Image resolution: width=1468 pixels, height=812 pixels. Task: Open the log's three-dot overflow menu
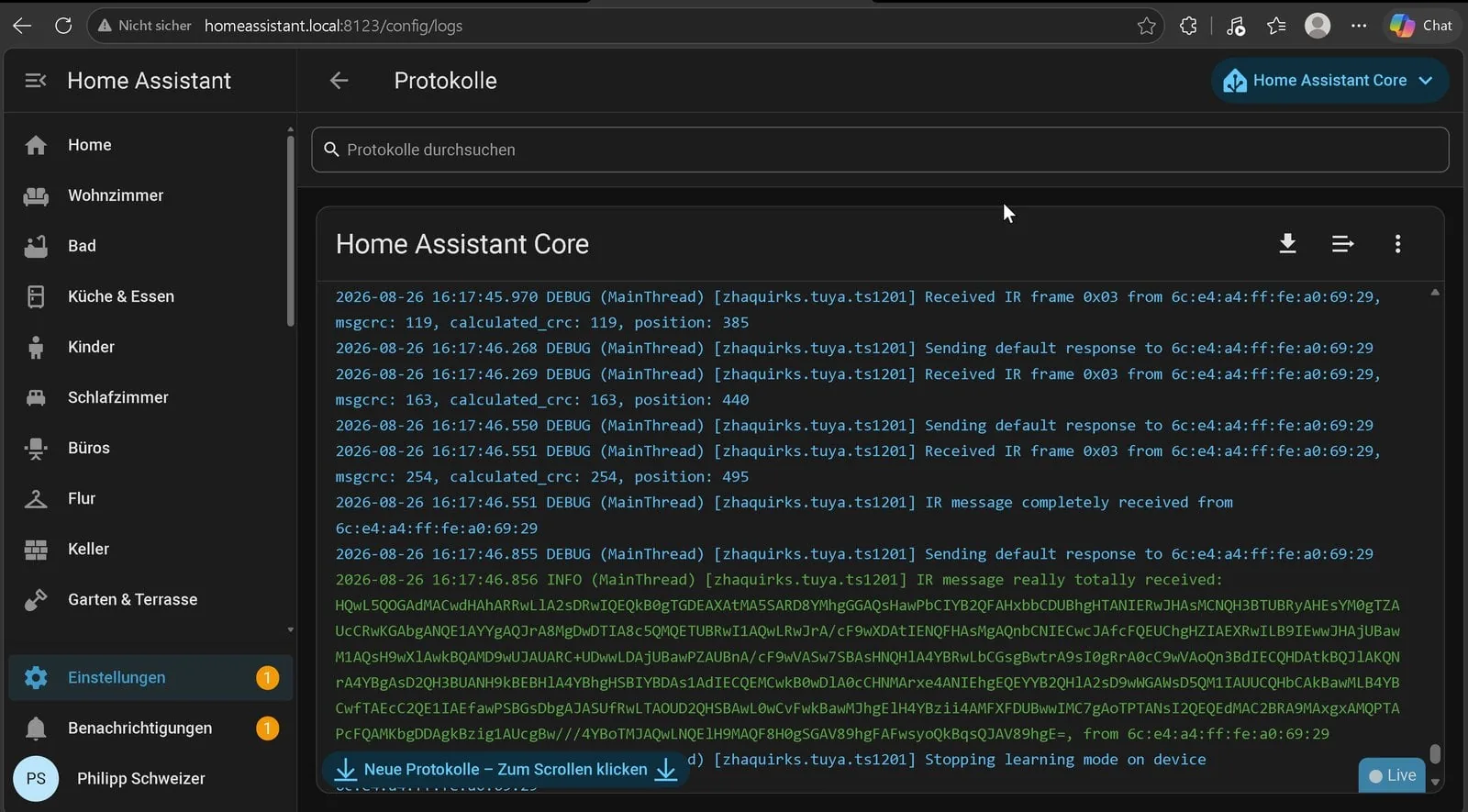coord(1397,243)
